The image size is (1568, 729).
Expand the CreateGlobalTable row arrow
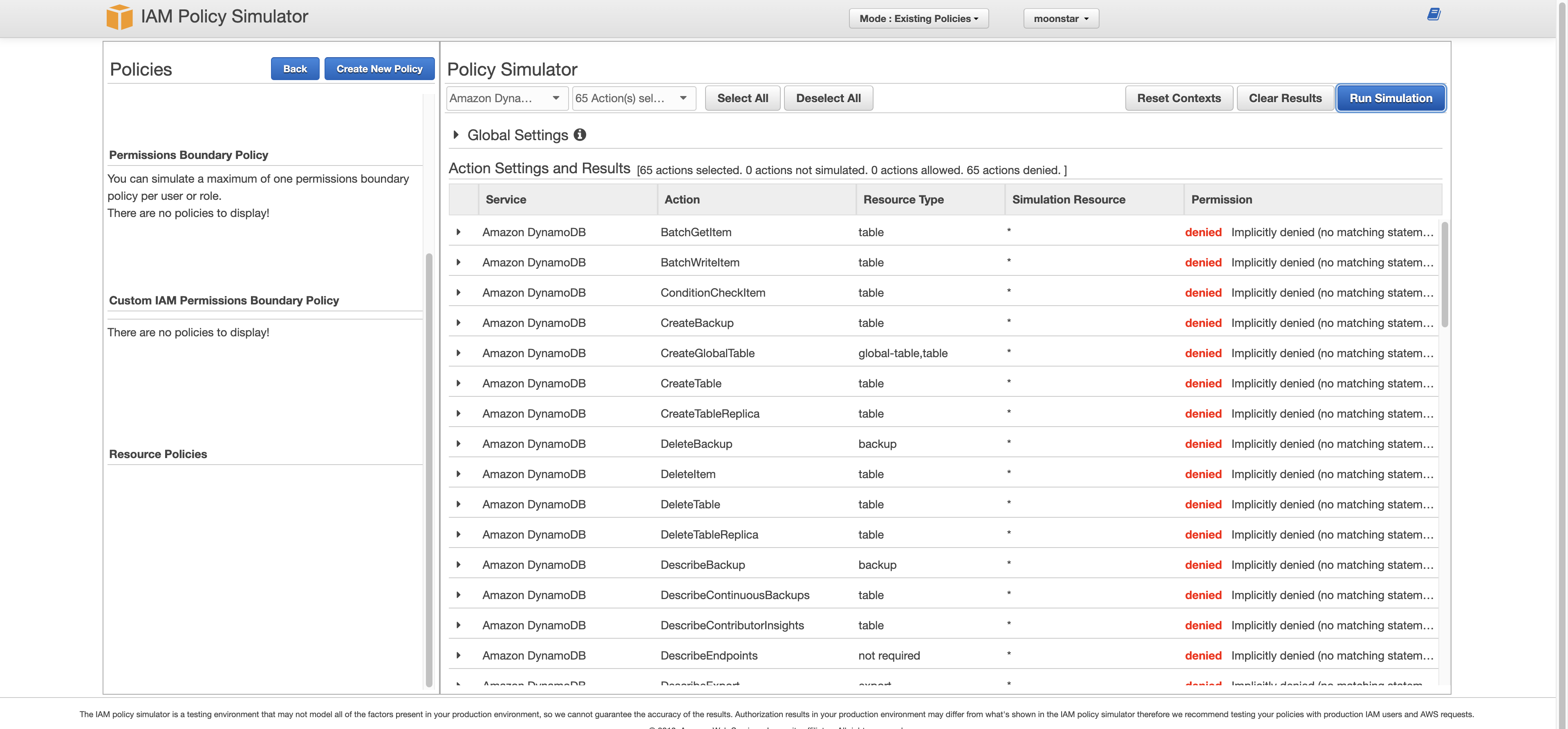pos(458,353)
